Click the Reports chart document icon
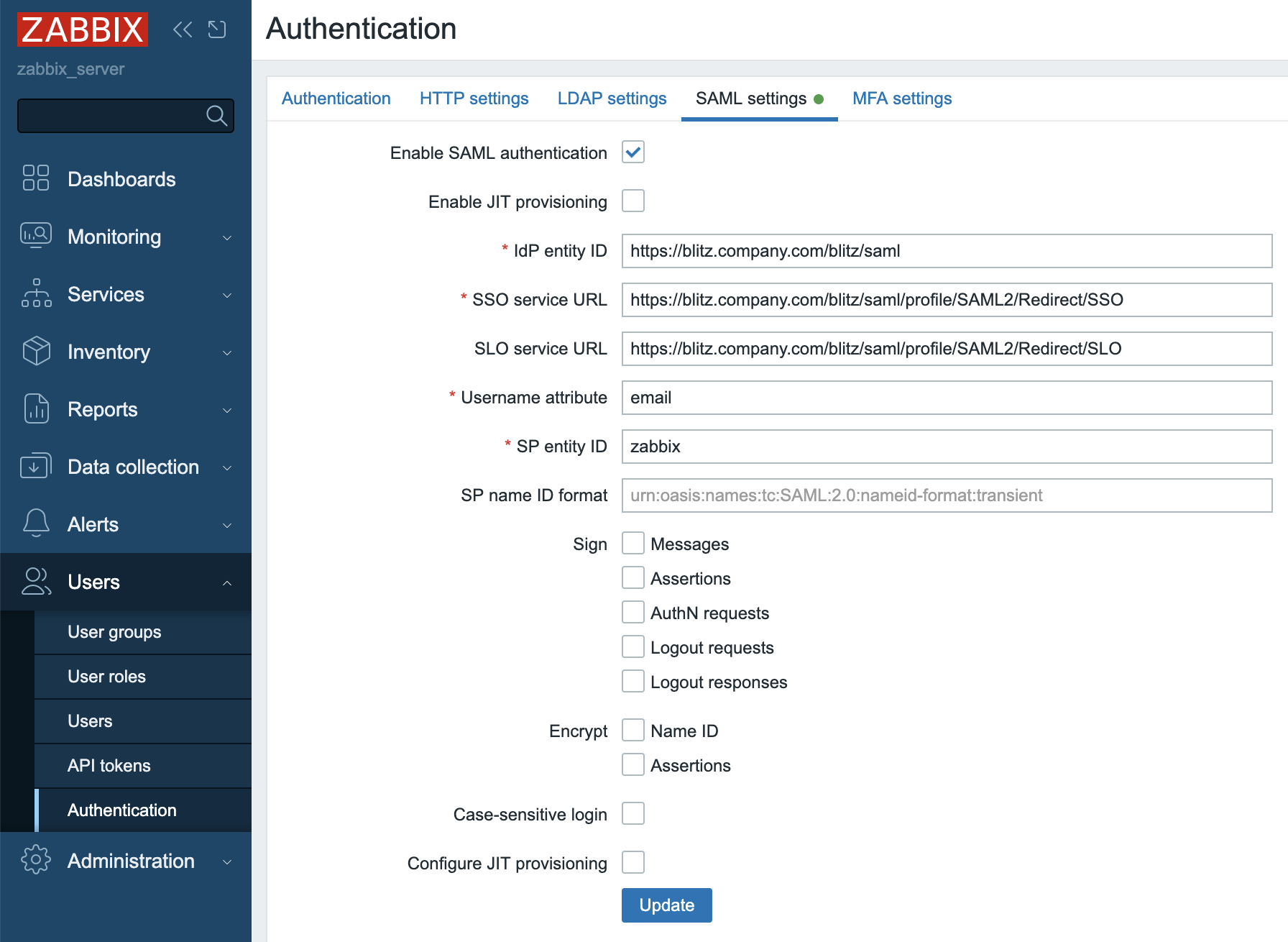Viewport: 1288px width, 942px height. pyautogui.click(x=36, y=408)
